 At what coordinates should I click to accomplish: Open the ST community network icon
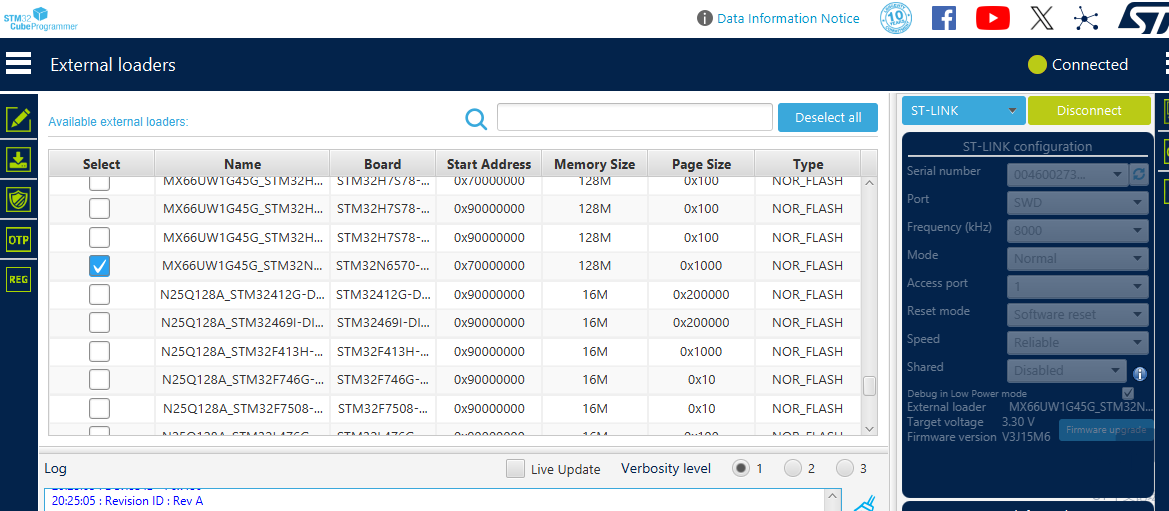tap(1086, 18)
